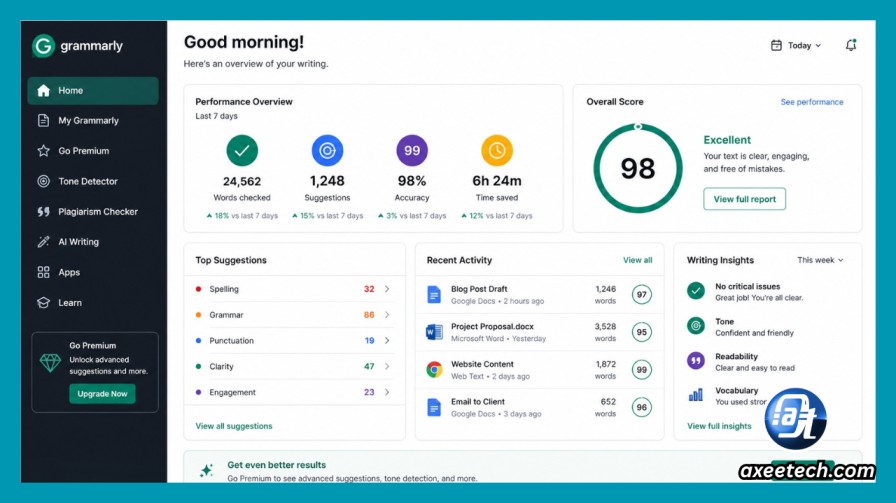Click the Readability quote icon
Viewport: 896px width, 503px height.
click(695, 361)
